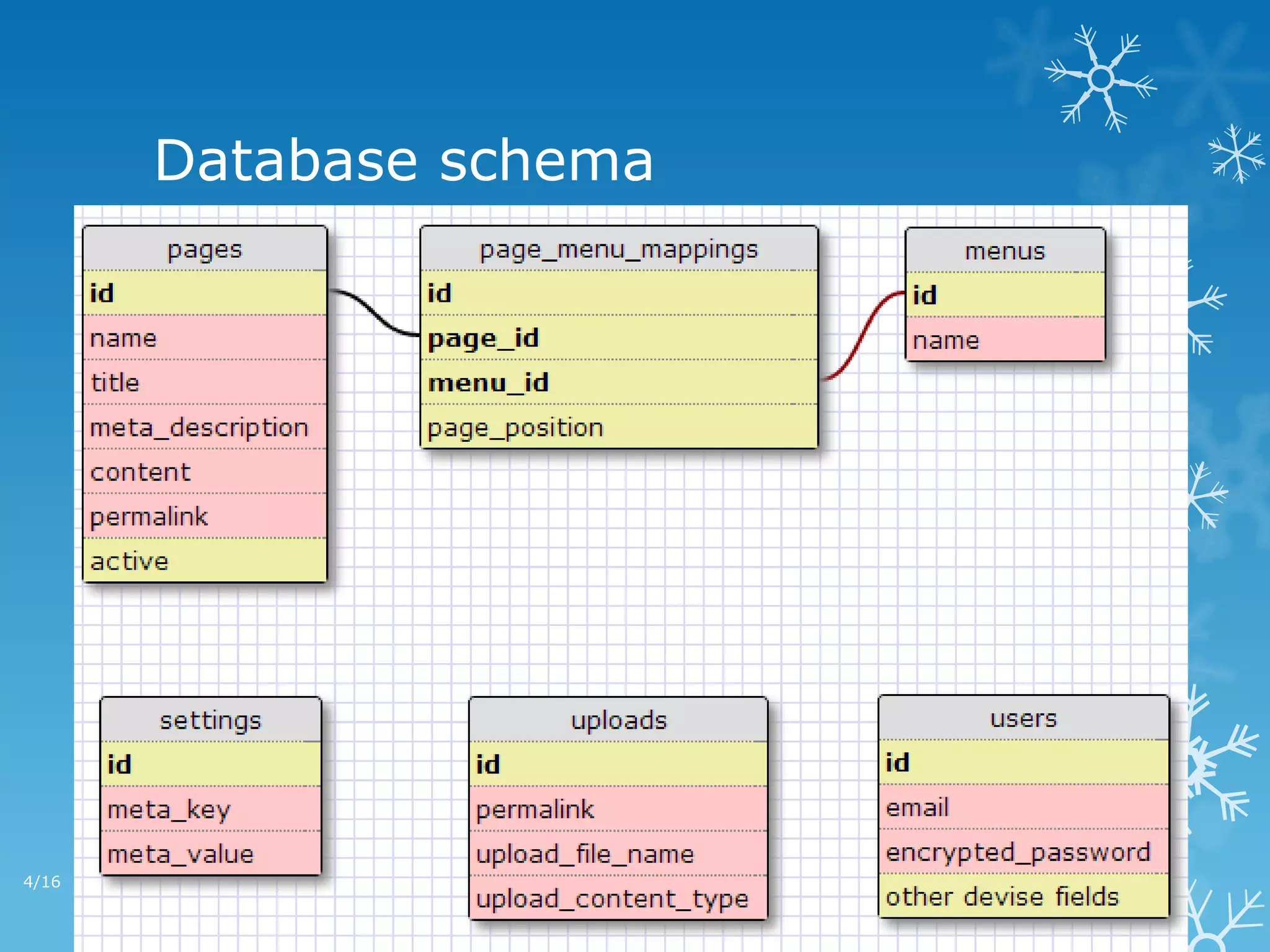Click the uploads table title

(x=618, y=720)
